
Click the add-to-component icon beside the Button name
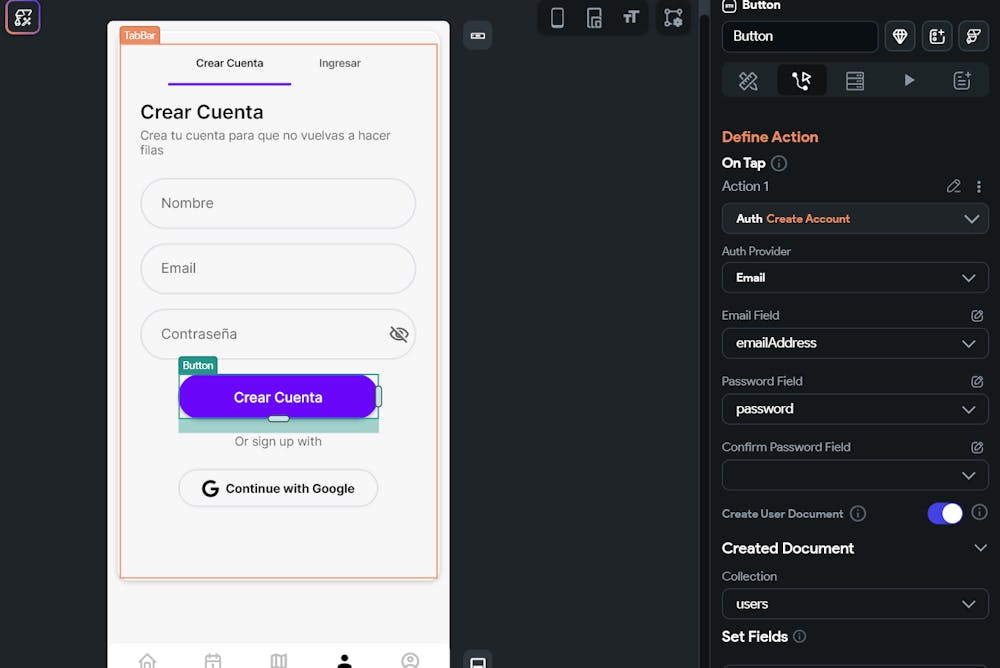click(937, 36)
